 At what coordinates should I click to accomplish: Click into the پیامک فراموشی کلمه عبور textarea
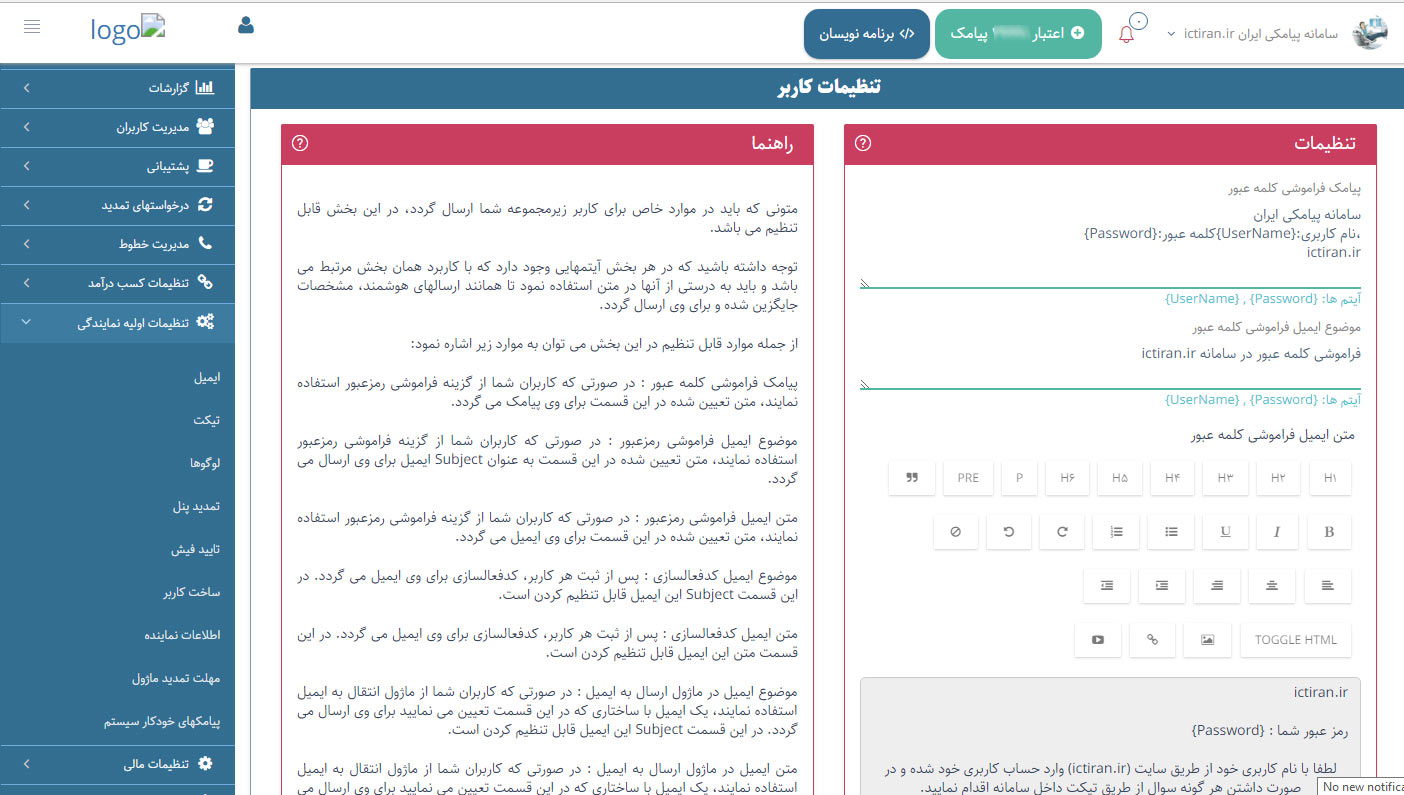1110,245
